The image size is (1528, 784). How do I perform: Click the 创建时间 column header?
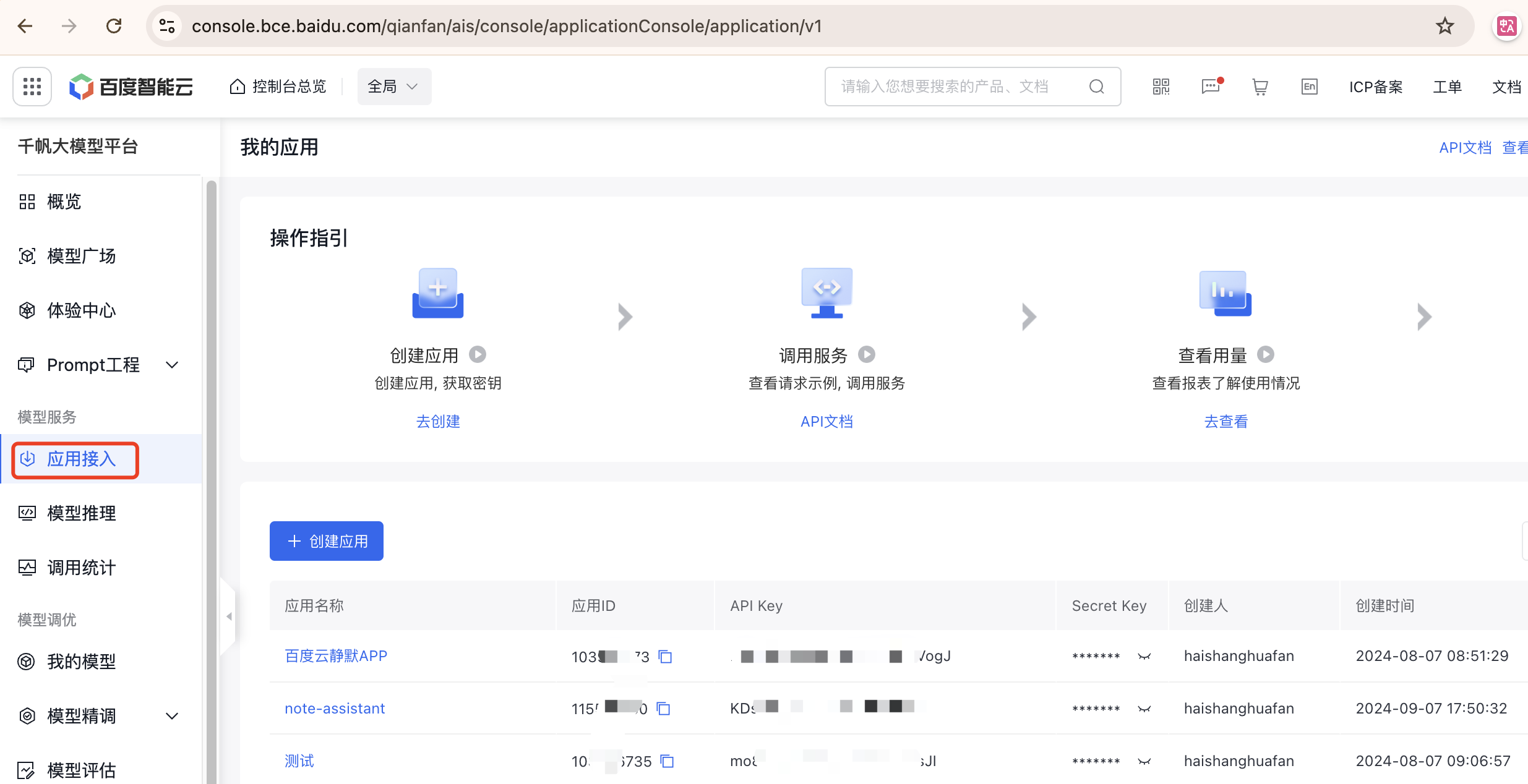coord(1385,606)
